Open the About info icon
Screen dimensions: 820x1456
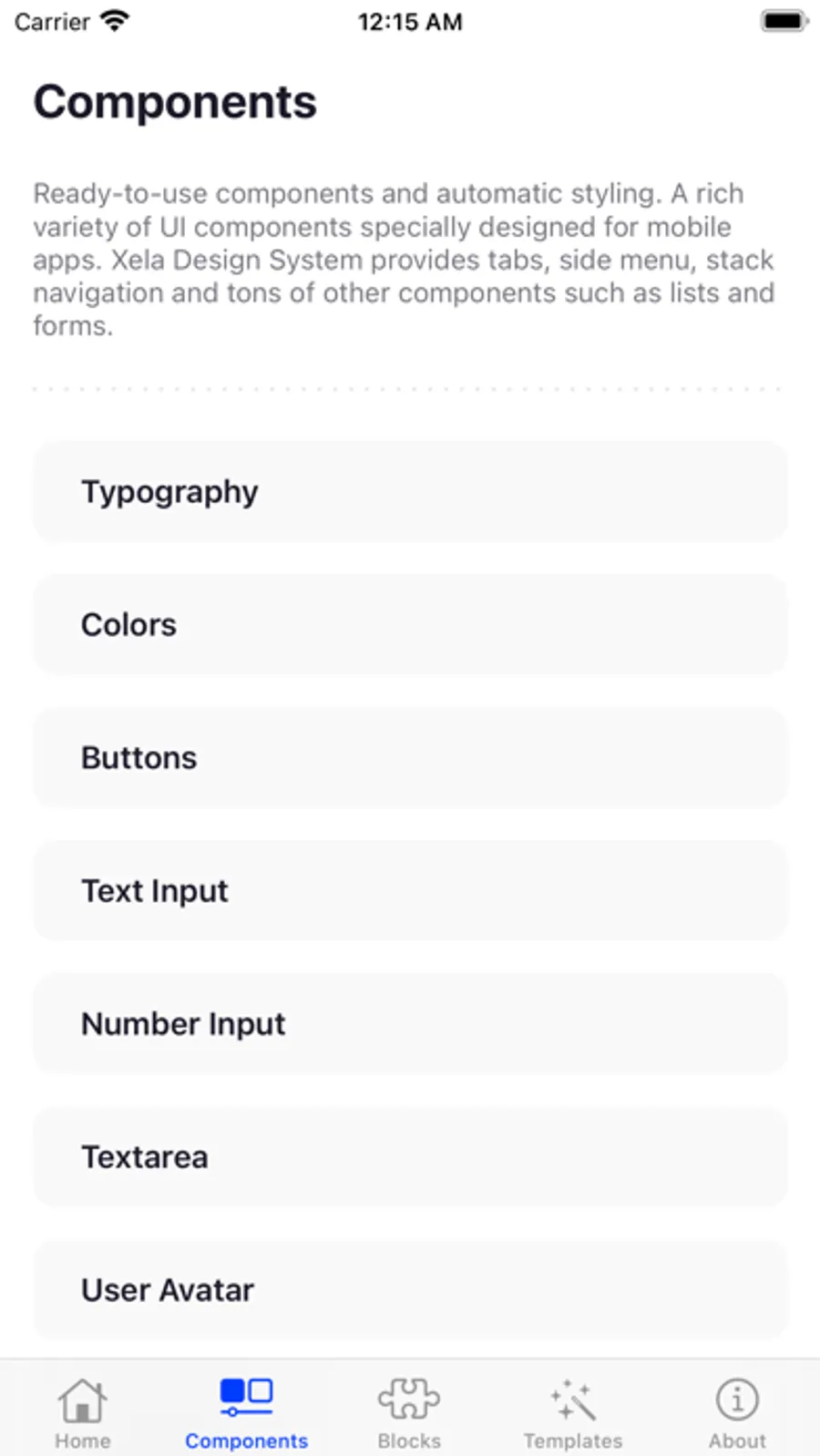point(737,1399)
